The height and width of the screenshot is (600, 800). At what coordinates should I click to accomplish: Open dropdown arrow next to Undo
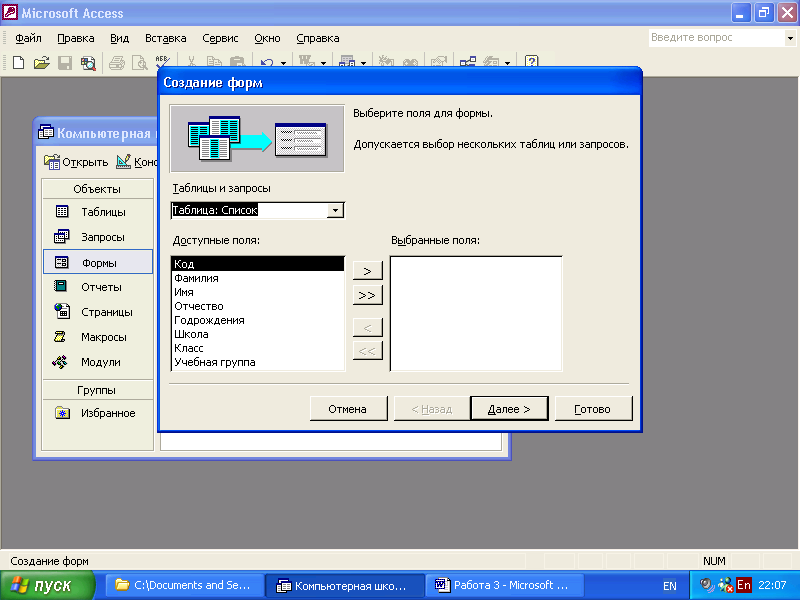(x=283, y=63)
